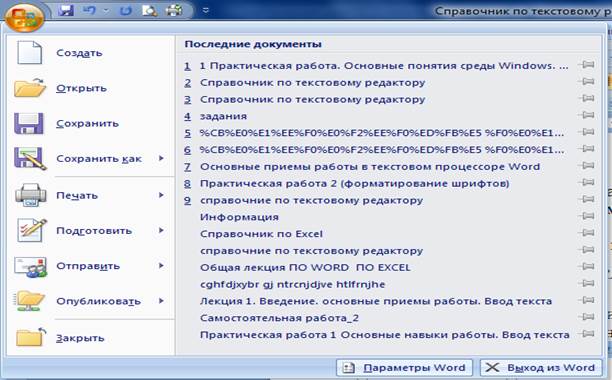612x380 pixels.
Task: Pin Основные приемы работы document
Action: pos(587,165)
